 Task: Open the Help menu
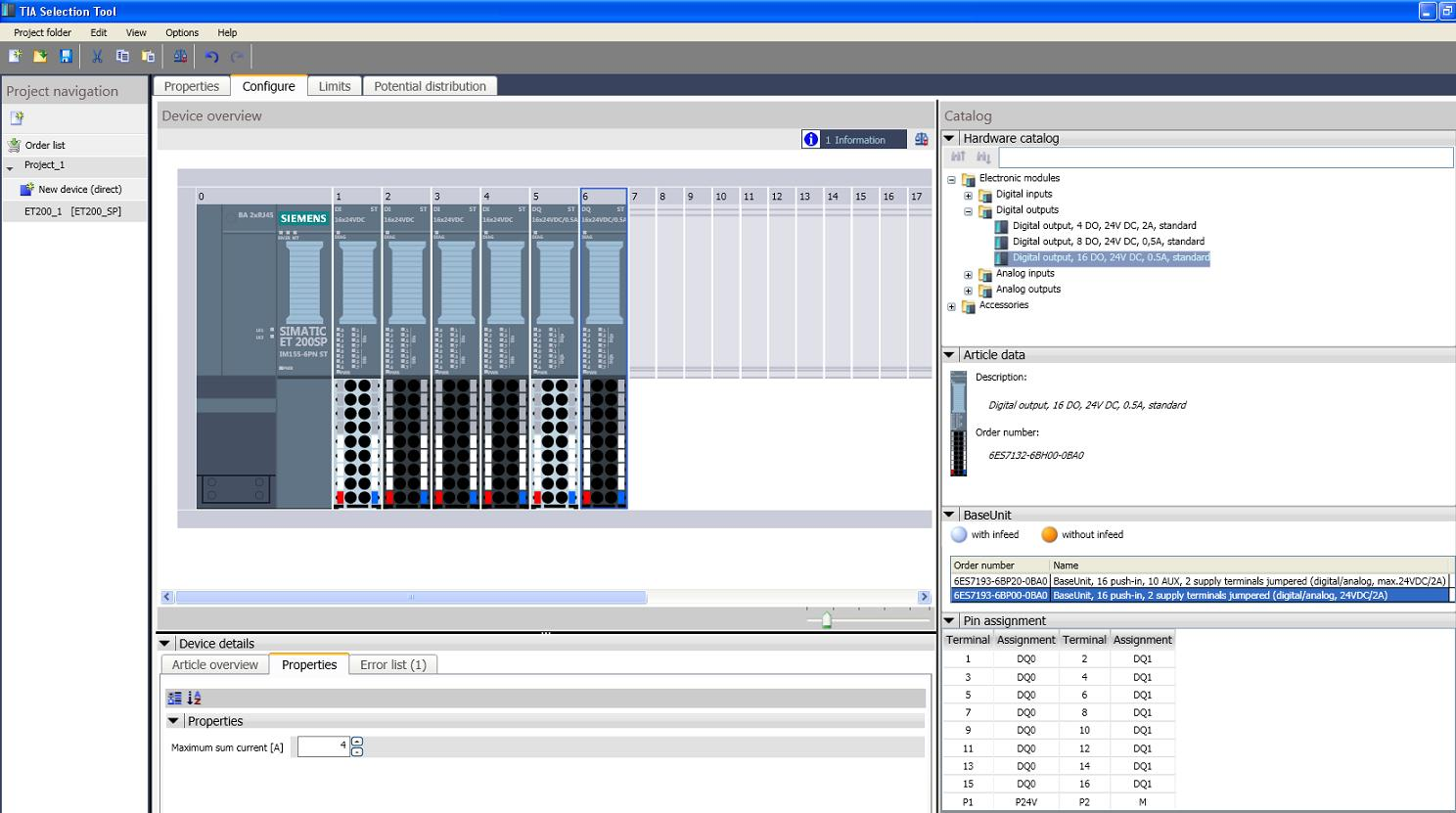coord(227,32)
